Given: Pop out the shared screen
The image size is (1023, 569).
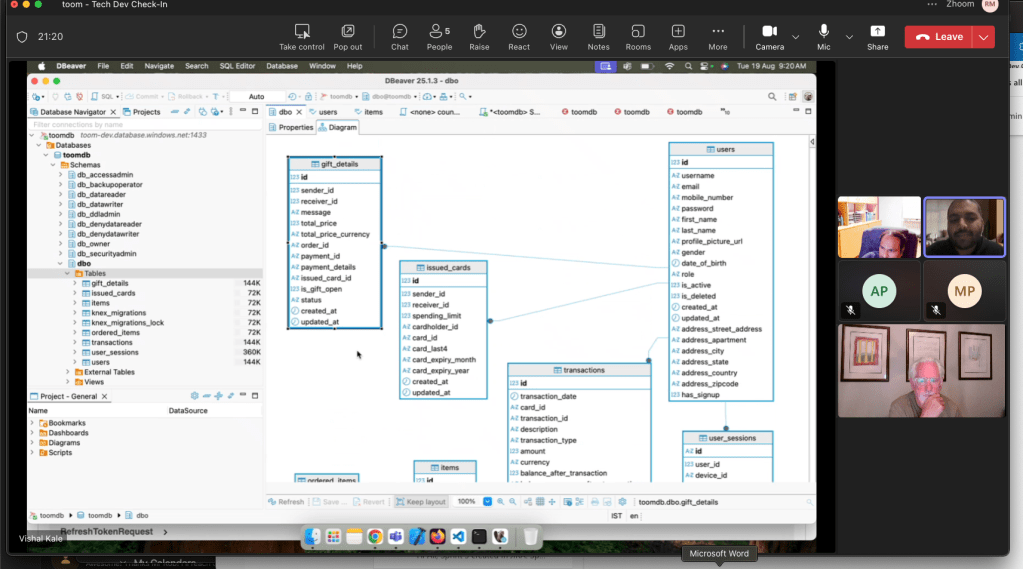Looking at the screenshot, I should point(348,37).
